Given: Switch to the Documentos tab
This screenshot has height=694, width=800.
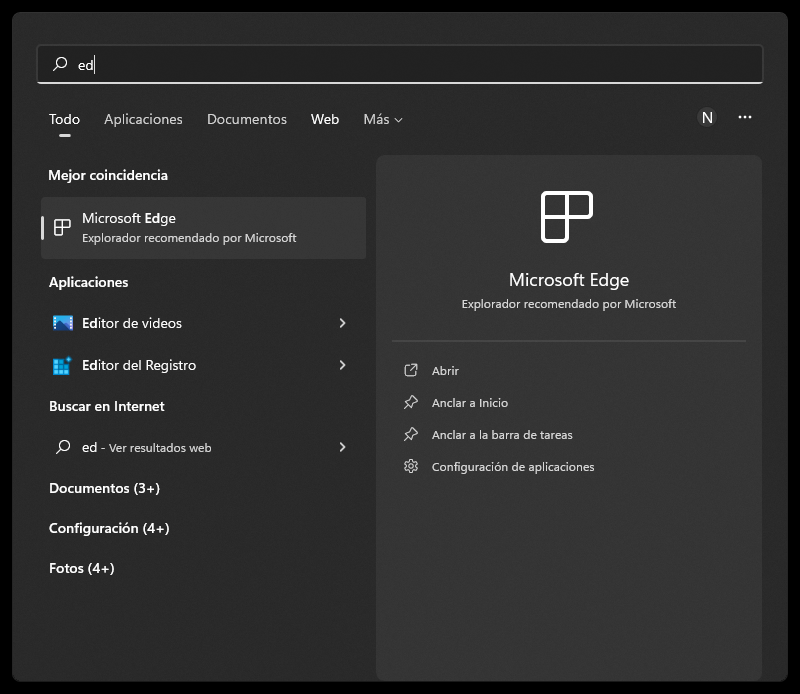Looking at the screenshot, I should click(x=247, y=119).
